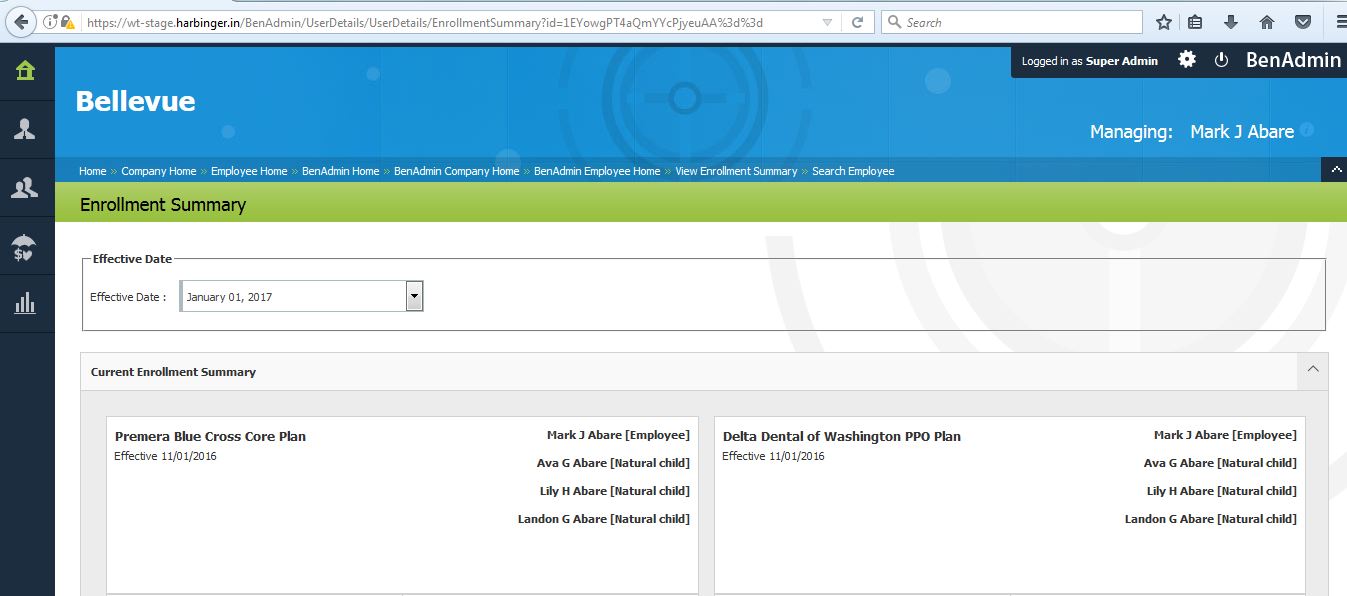Reload the page with refresh button
Viewport: 1347px width, 596px height.
[857, 22]
